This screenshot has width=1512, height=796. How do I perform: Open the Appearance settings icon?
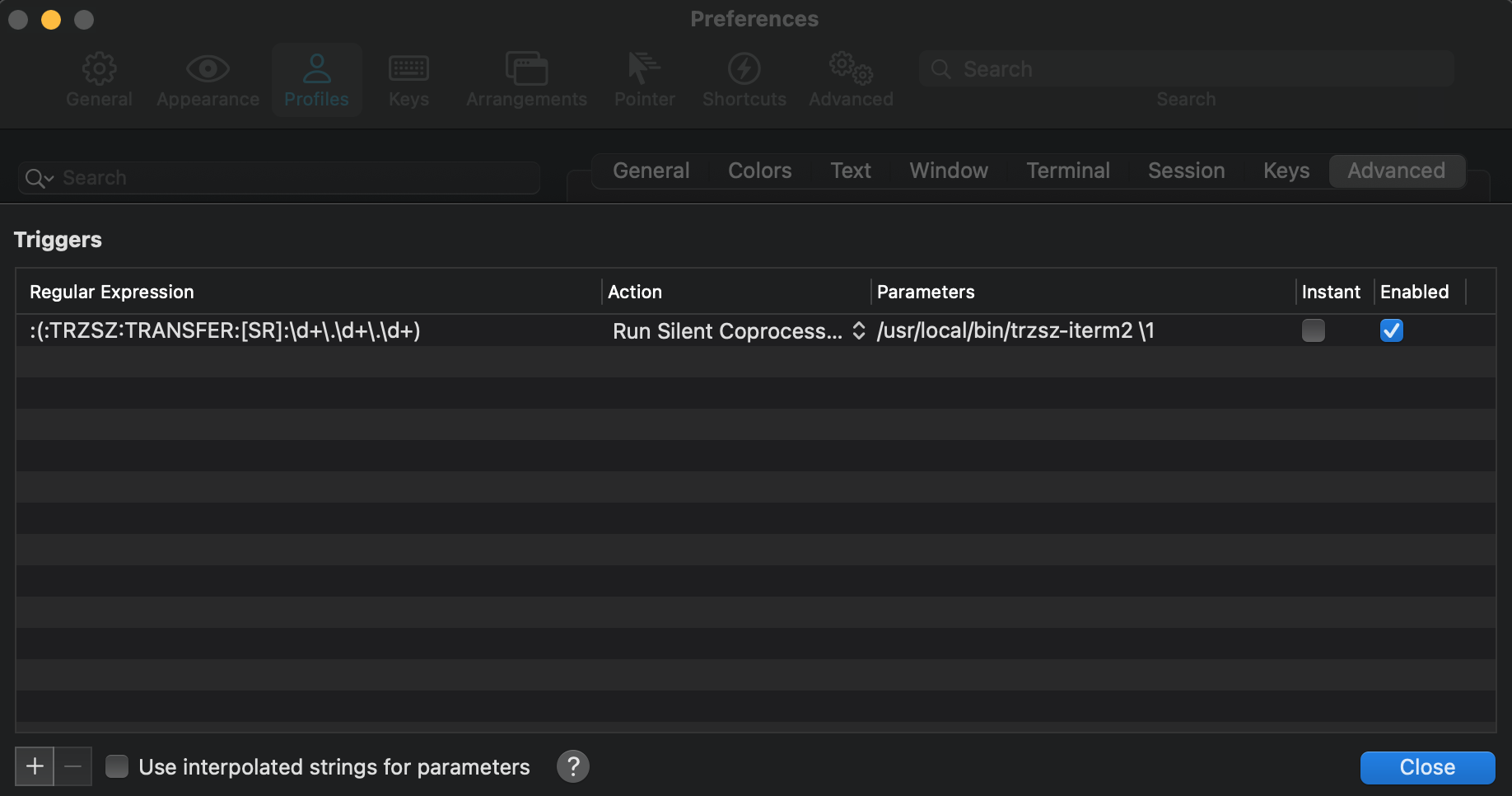point(207,78)
